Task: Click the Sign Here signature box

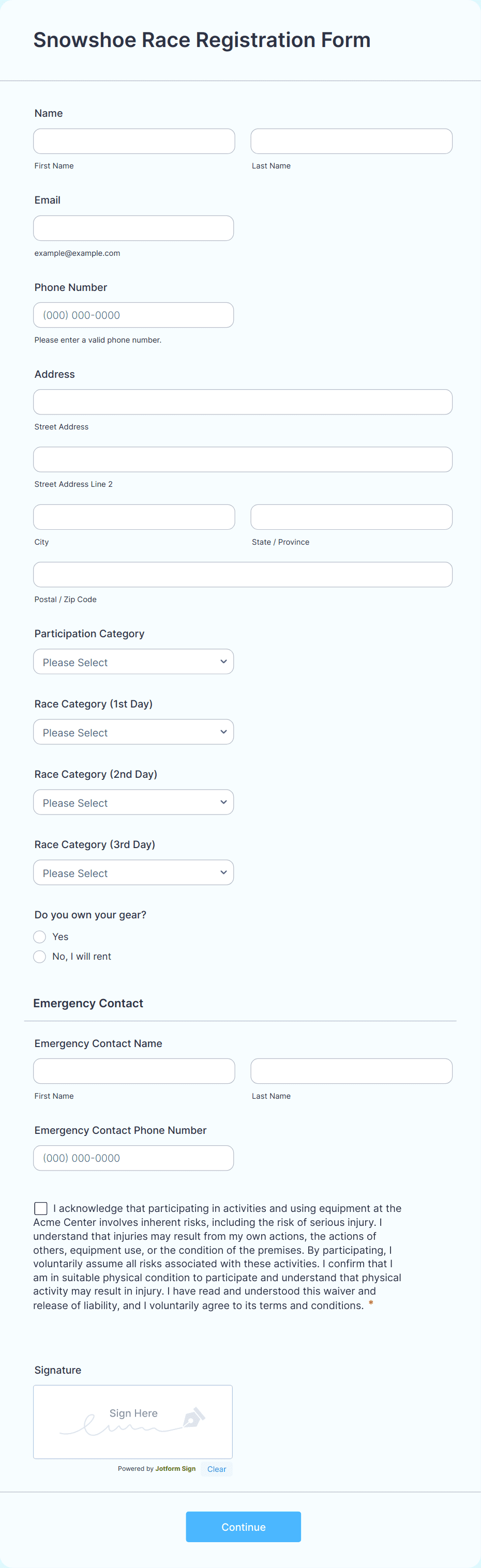Action: (133, 1422)
